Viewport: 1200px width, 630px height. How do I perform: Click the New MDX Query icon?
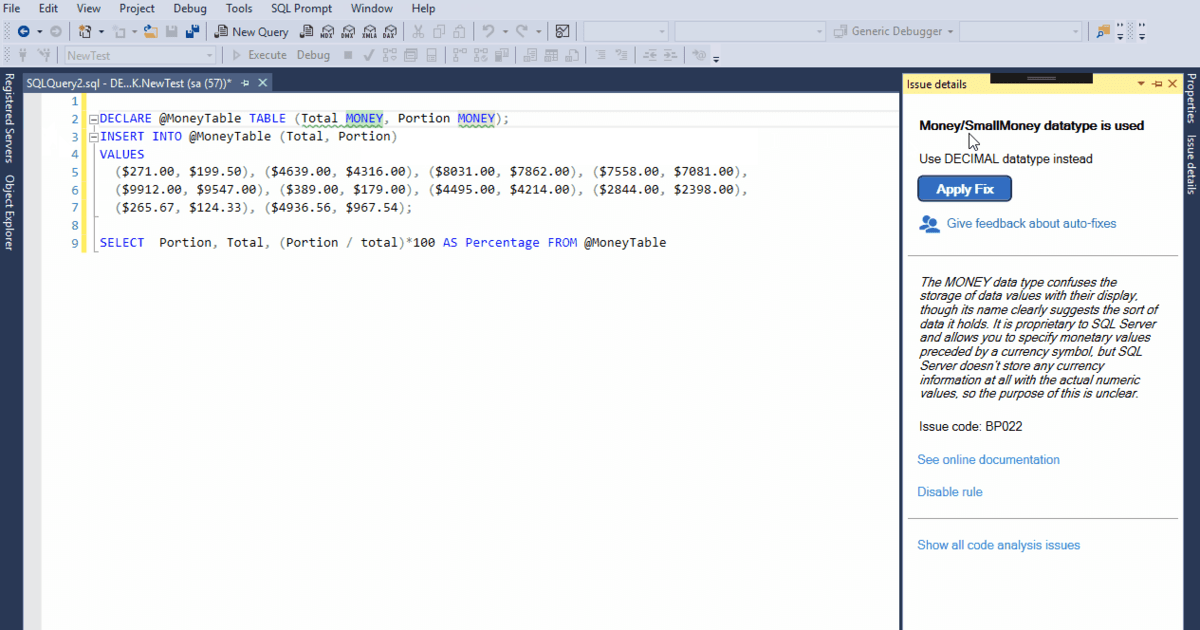pyautogui.click(x=327, y=31)
